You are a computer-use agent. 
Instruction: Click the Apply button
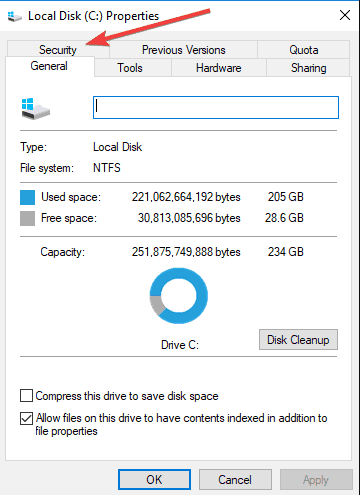316,480
